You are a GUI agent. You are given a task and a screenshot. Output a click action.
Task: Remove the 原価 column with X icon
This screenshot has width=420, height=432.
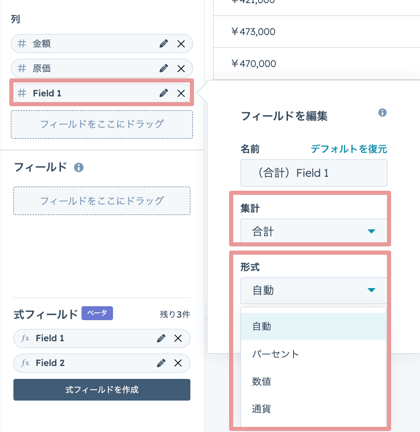pos(181,68)
